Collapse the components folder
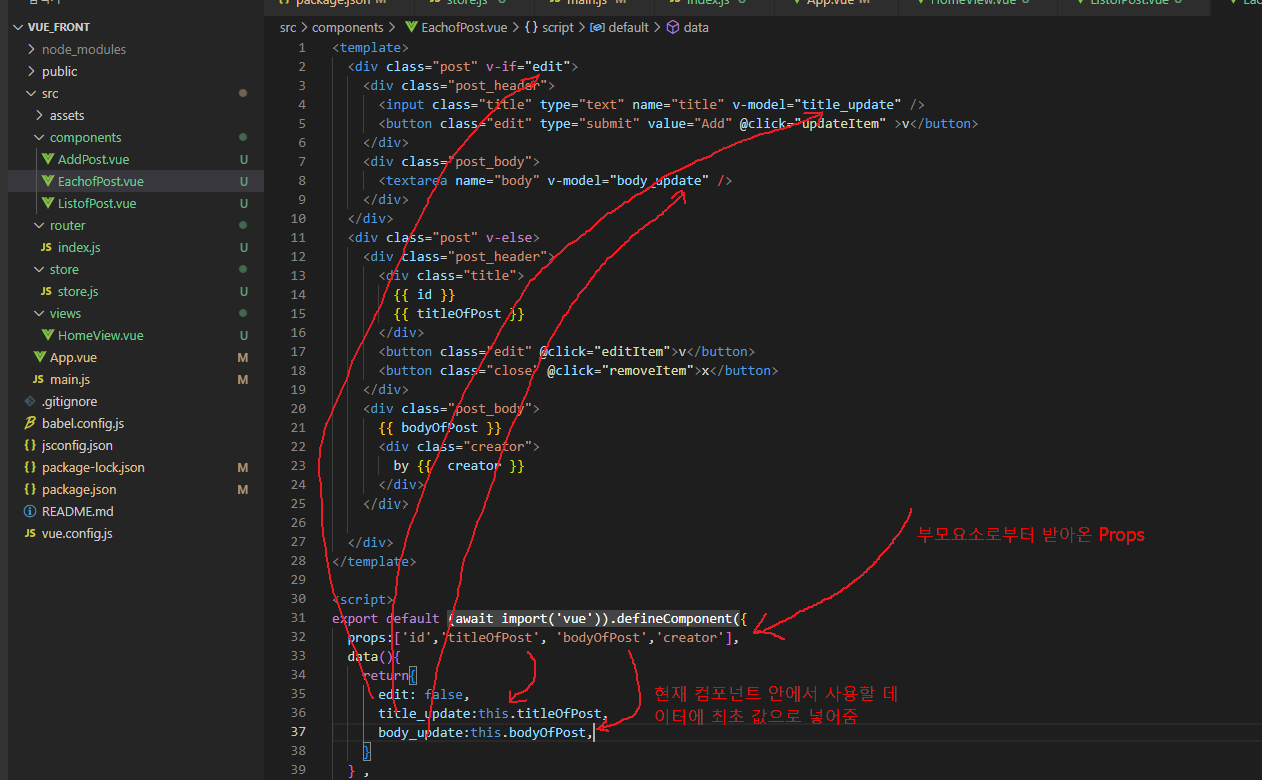 (40, 137)
